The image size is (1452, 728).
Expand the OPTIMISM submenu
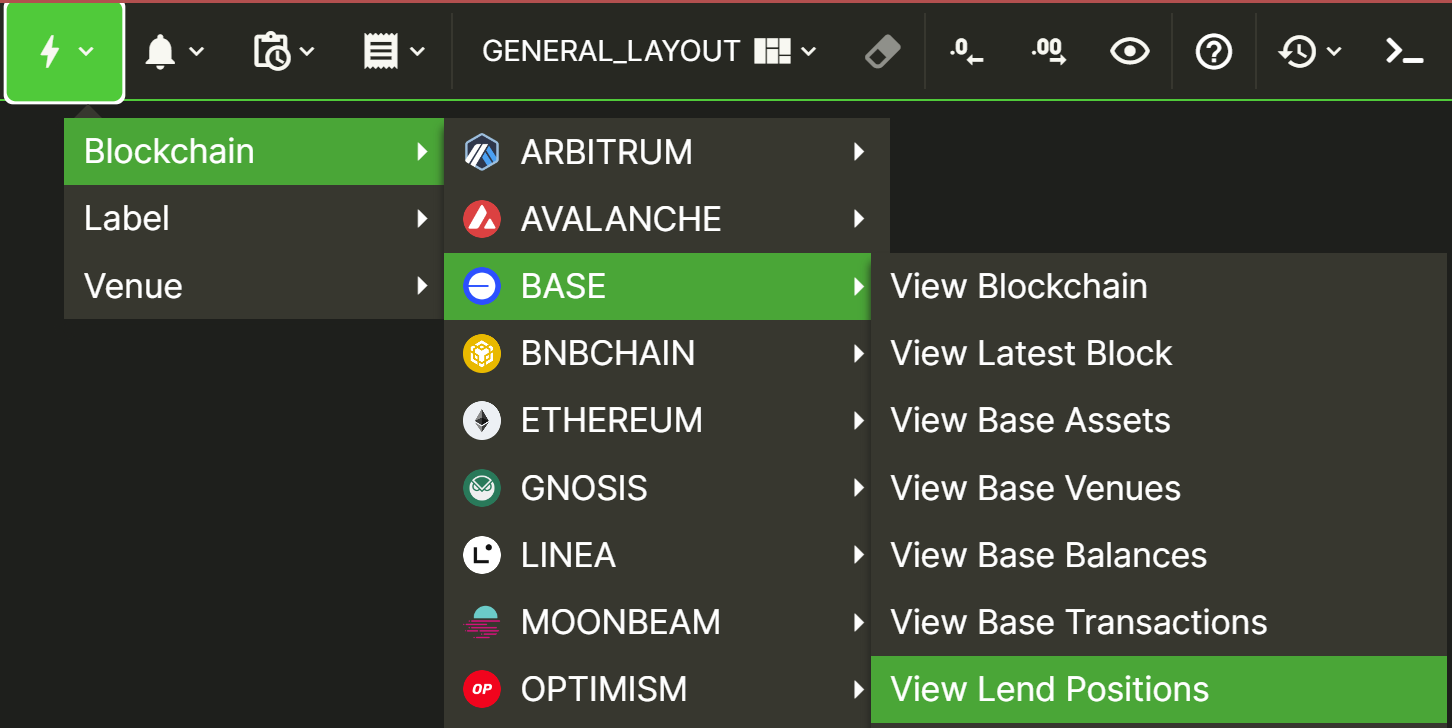click(x=657, y=689)
